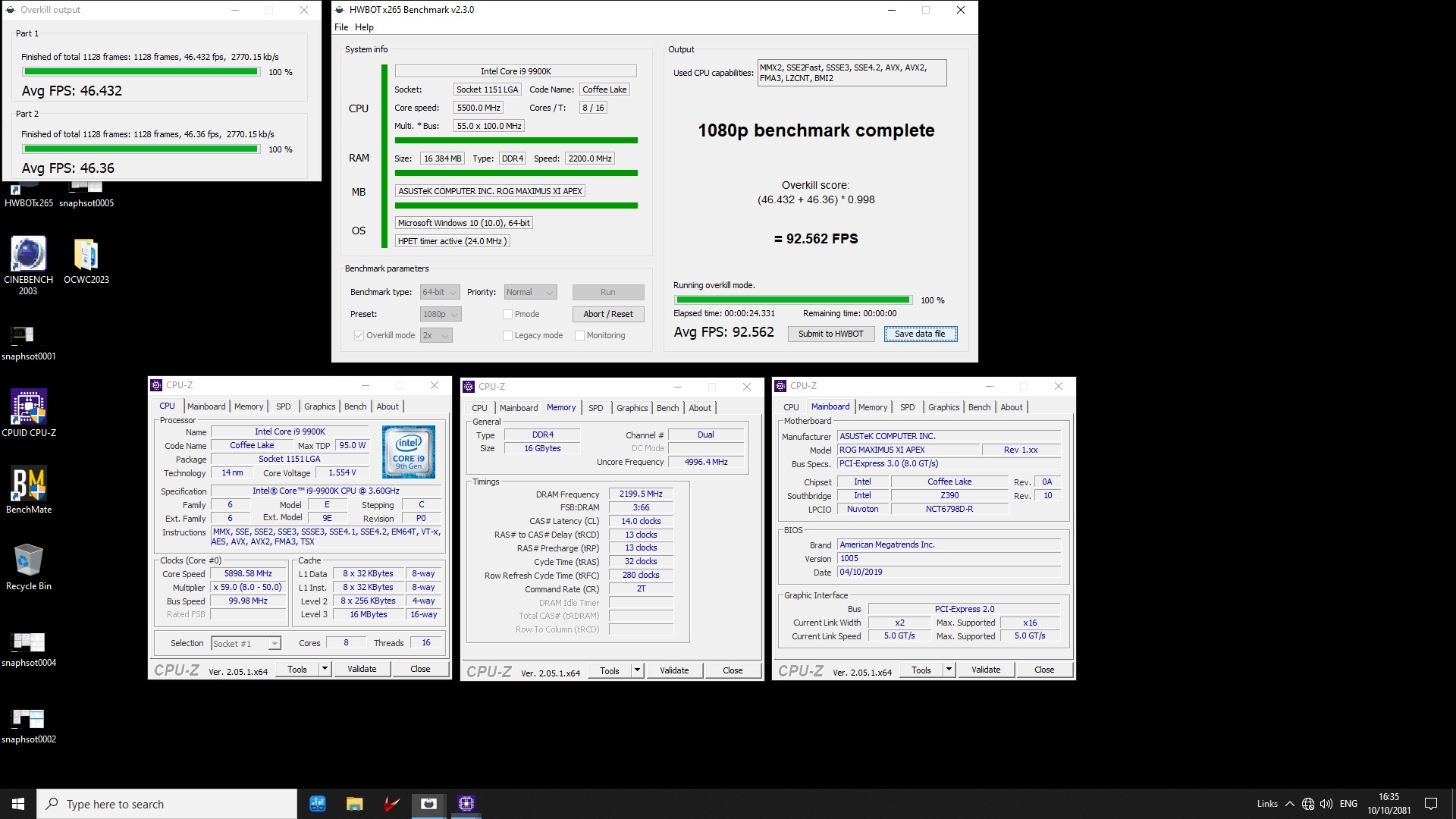The width and height of the screenshot is (1456, 819).
Task: Toggle Overkill mode checkbox
Action: click(359, 335)
